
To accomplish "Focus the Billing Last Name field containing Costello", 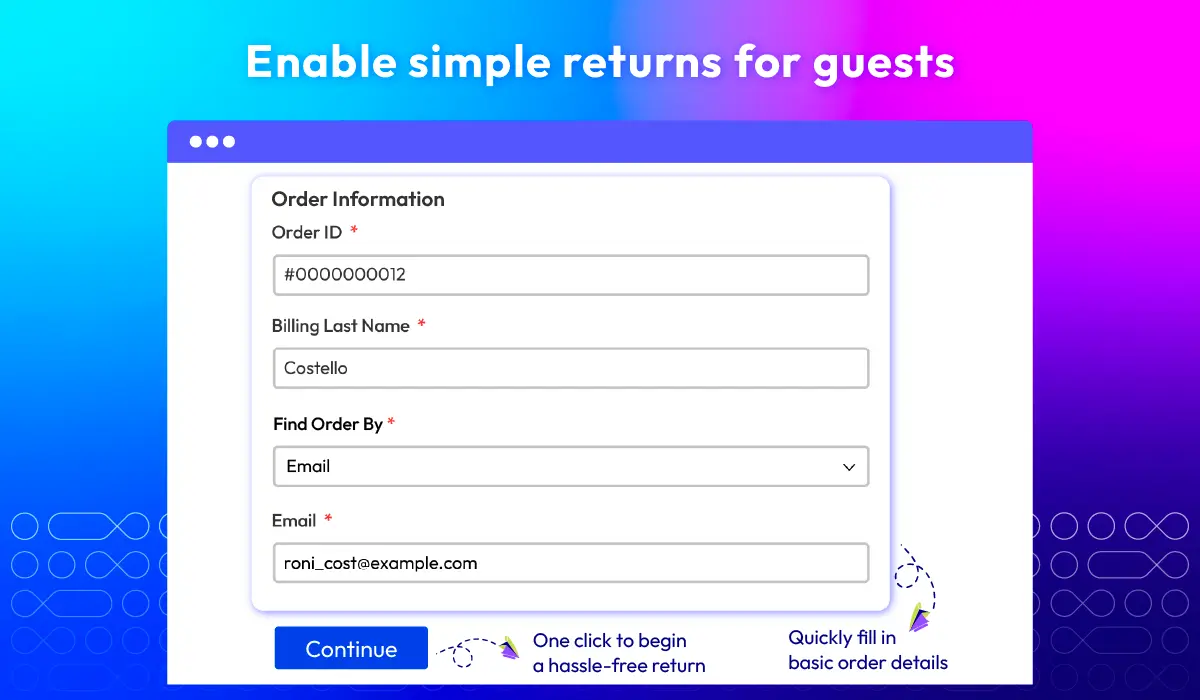I will pyautogui.click(x=571, y=368).
